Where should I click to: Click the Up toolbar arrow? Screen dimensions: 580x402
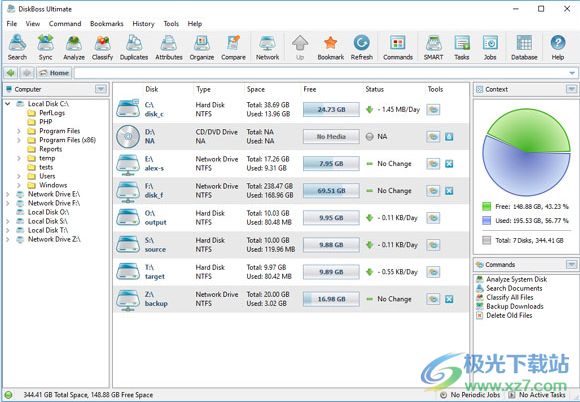[x=300, y=47]
